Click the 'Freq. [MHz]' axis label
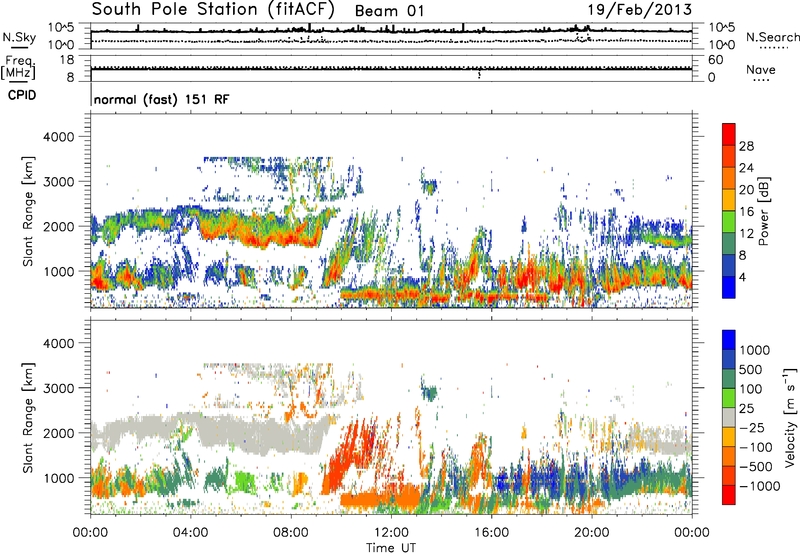The height and width of the screenshot is (554, 800). click(18, 68)
